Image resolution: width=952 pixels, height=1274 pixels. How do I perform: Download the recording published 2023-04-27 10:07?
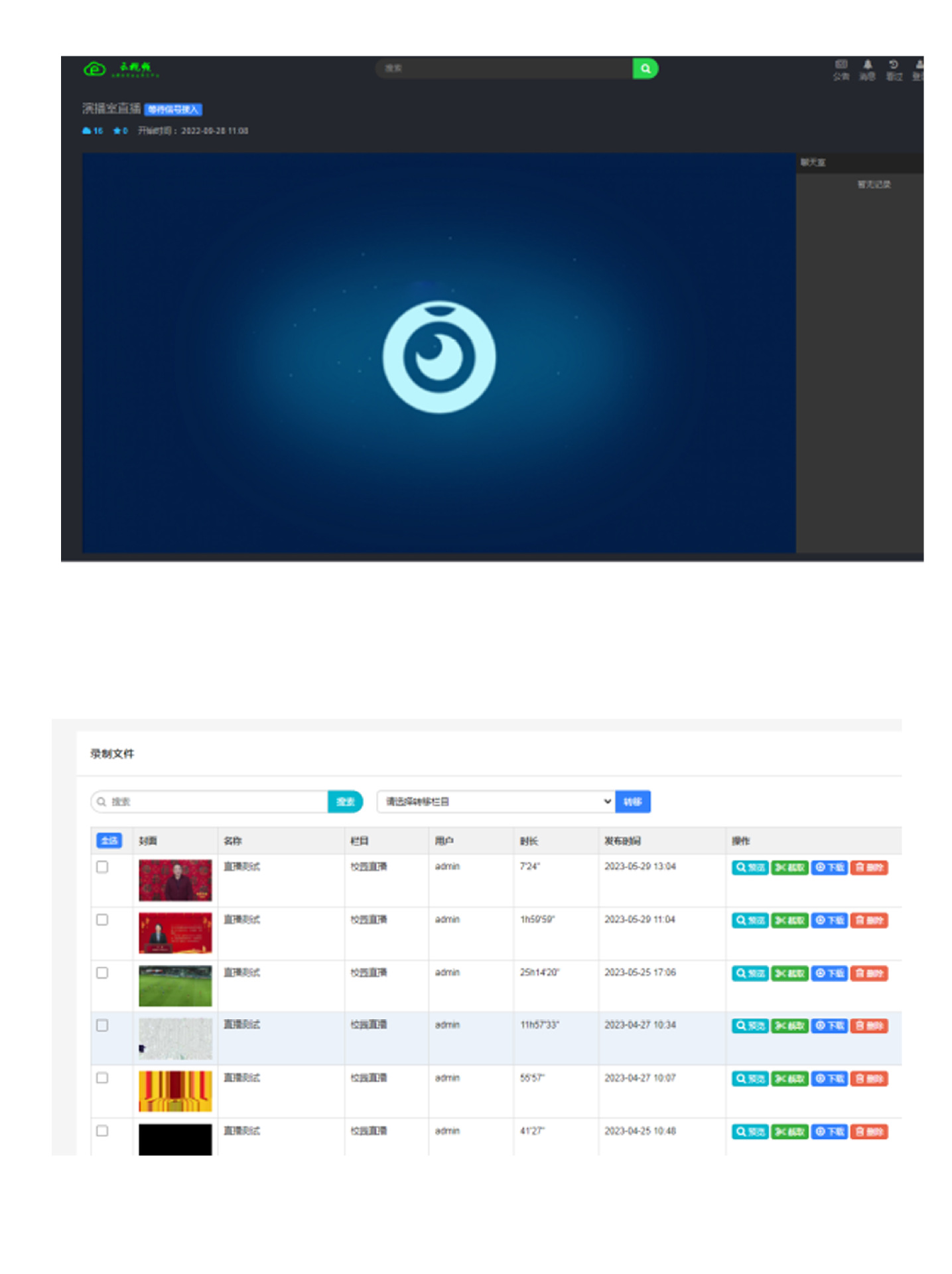(829, 1079)
